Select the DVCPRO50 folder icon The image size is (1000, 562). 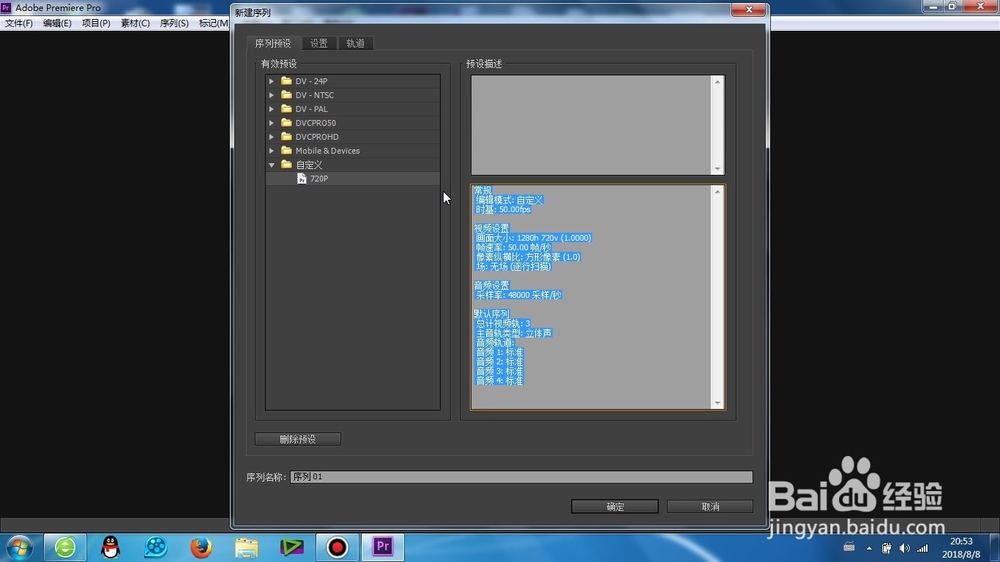pos(286,123)
